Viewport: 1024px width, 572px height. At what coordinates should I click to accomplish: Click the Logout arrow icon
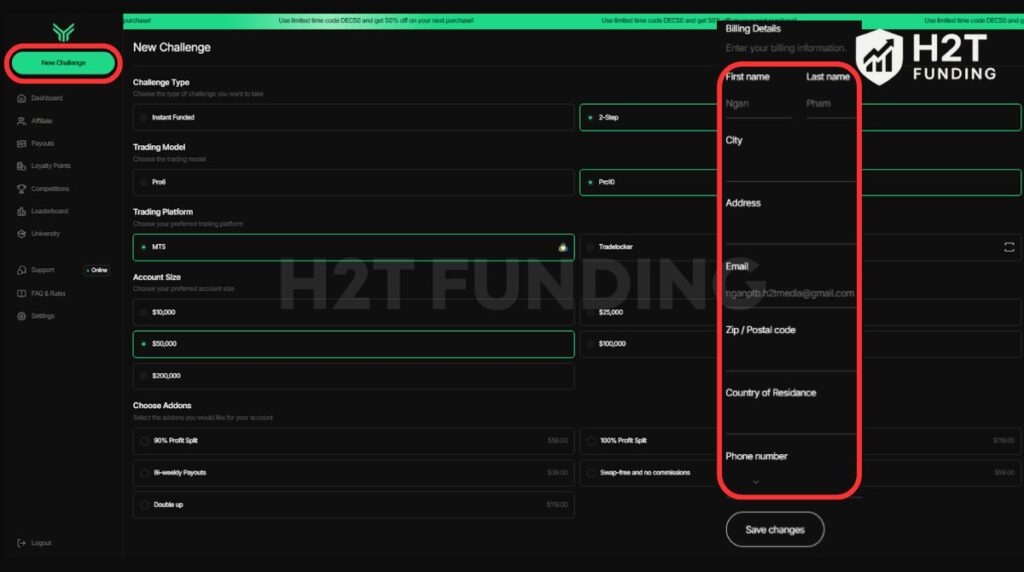pyautogui.click(x=22, y=543)
